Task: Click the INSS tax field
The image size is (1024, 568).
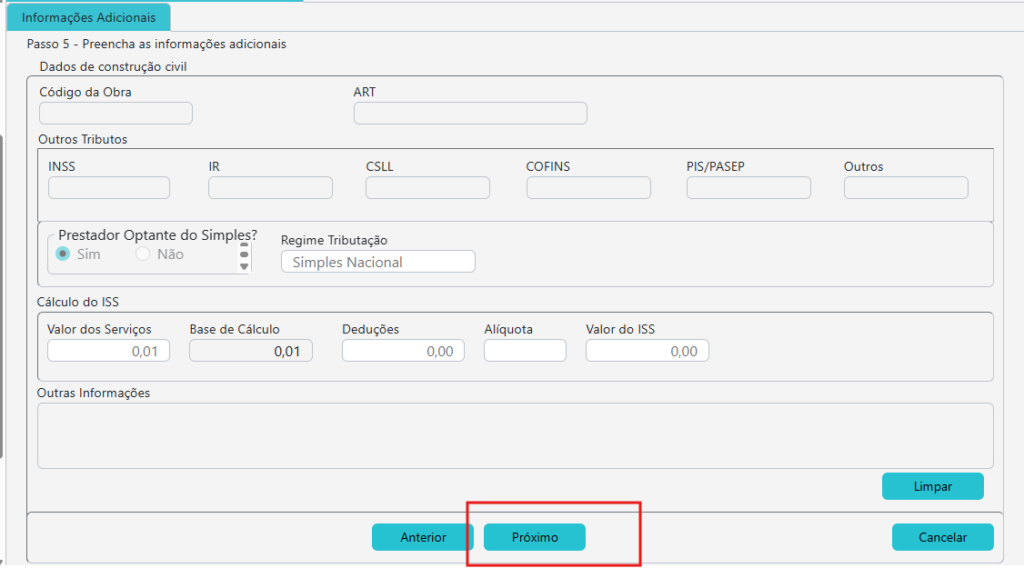Action: click(109, 188)
